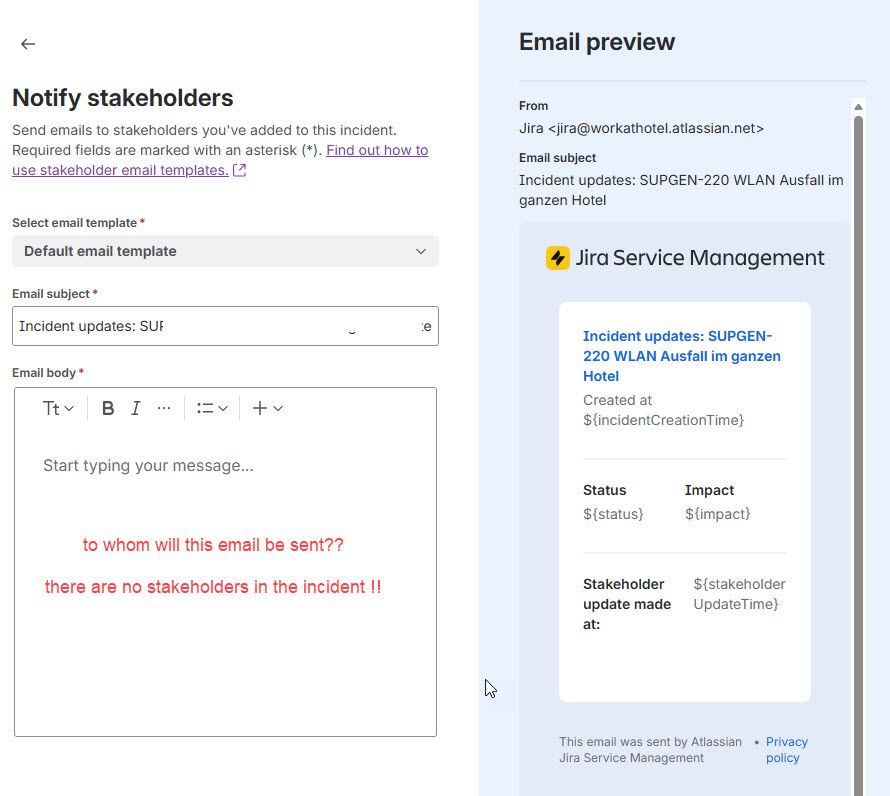The height and width of the screenshot is (796, 890).
Task: Click inside the Email subject field
Action: point(225,325)
